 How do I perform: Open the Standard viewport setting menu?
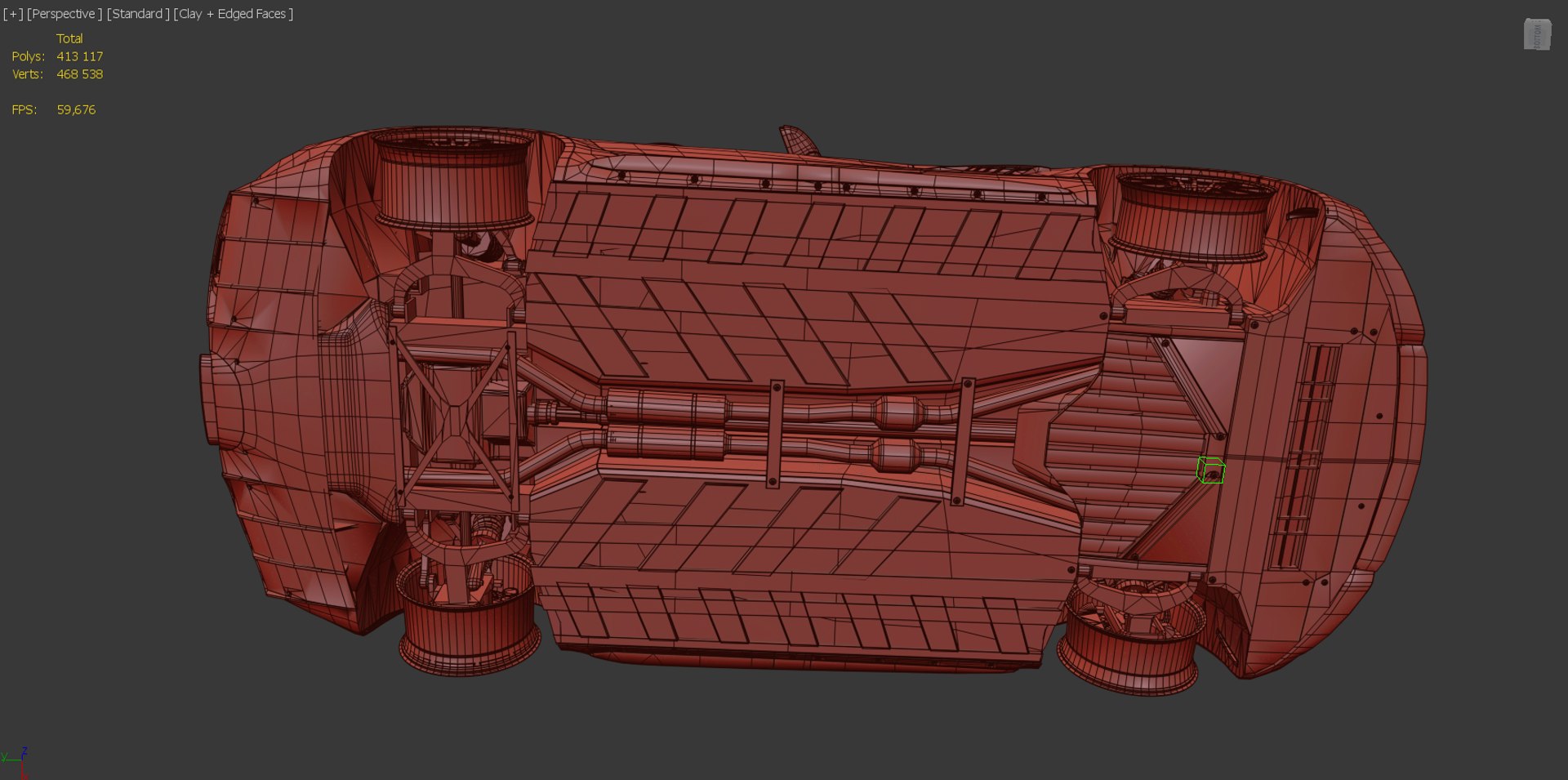pos(138,14)
